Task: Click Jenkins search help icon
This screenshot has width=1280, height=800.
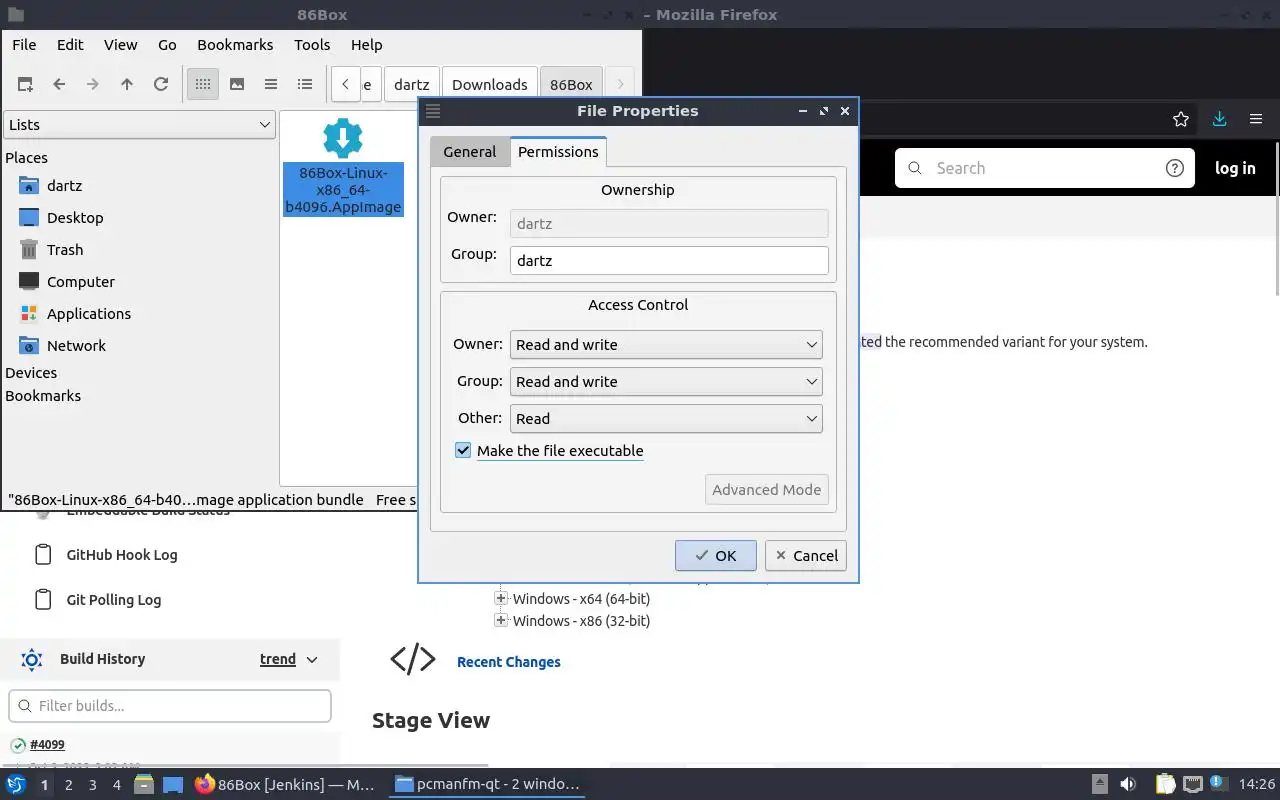Action: 1175,168
